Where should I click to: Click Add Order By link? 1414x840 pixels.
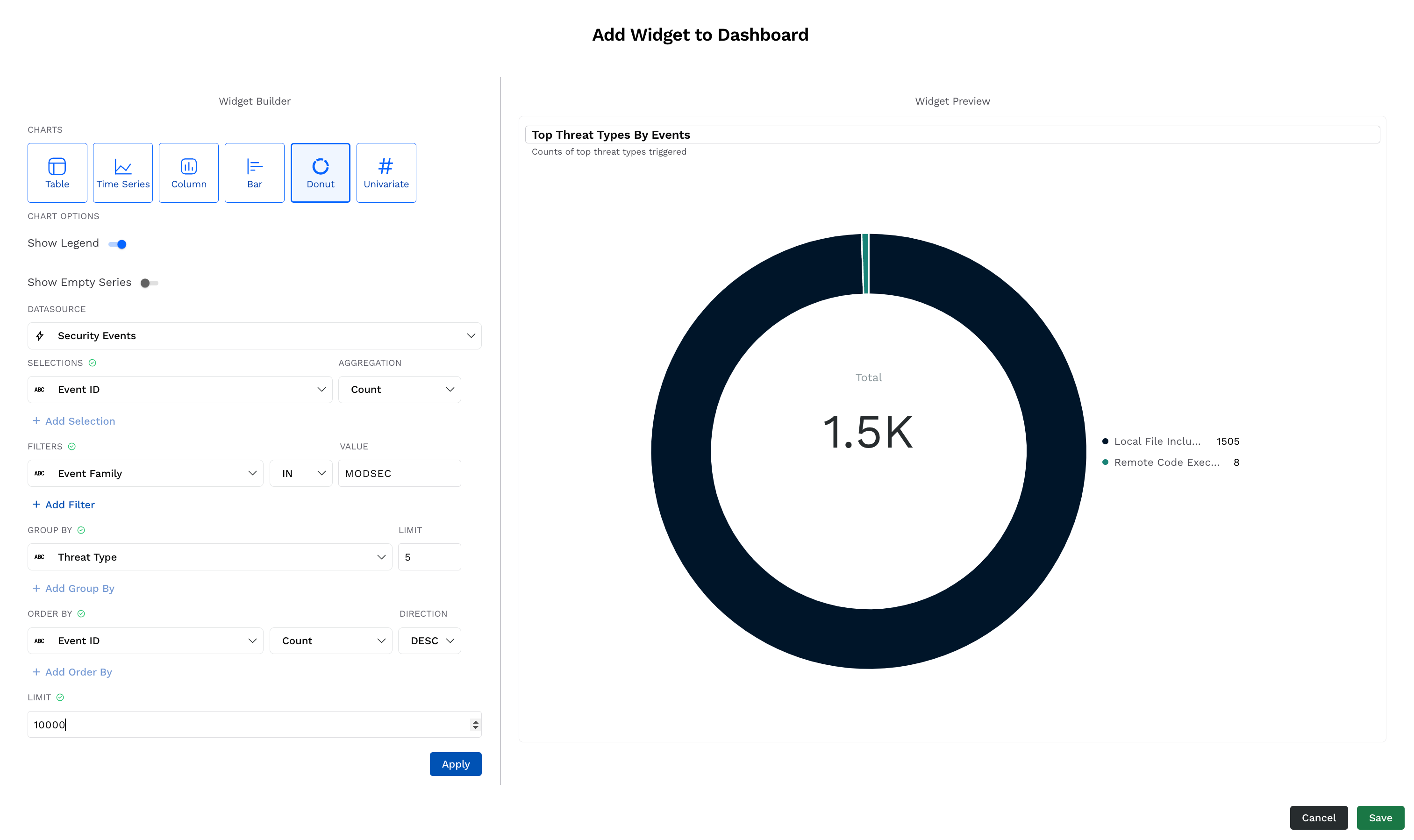(x=72, y=672)
